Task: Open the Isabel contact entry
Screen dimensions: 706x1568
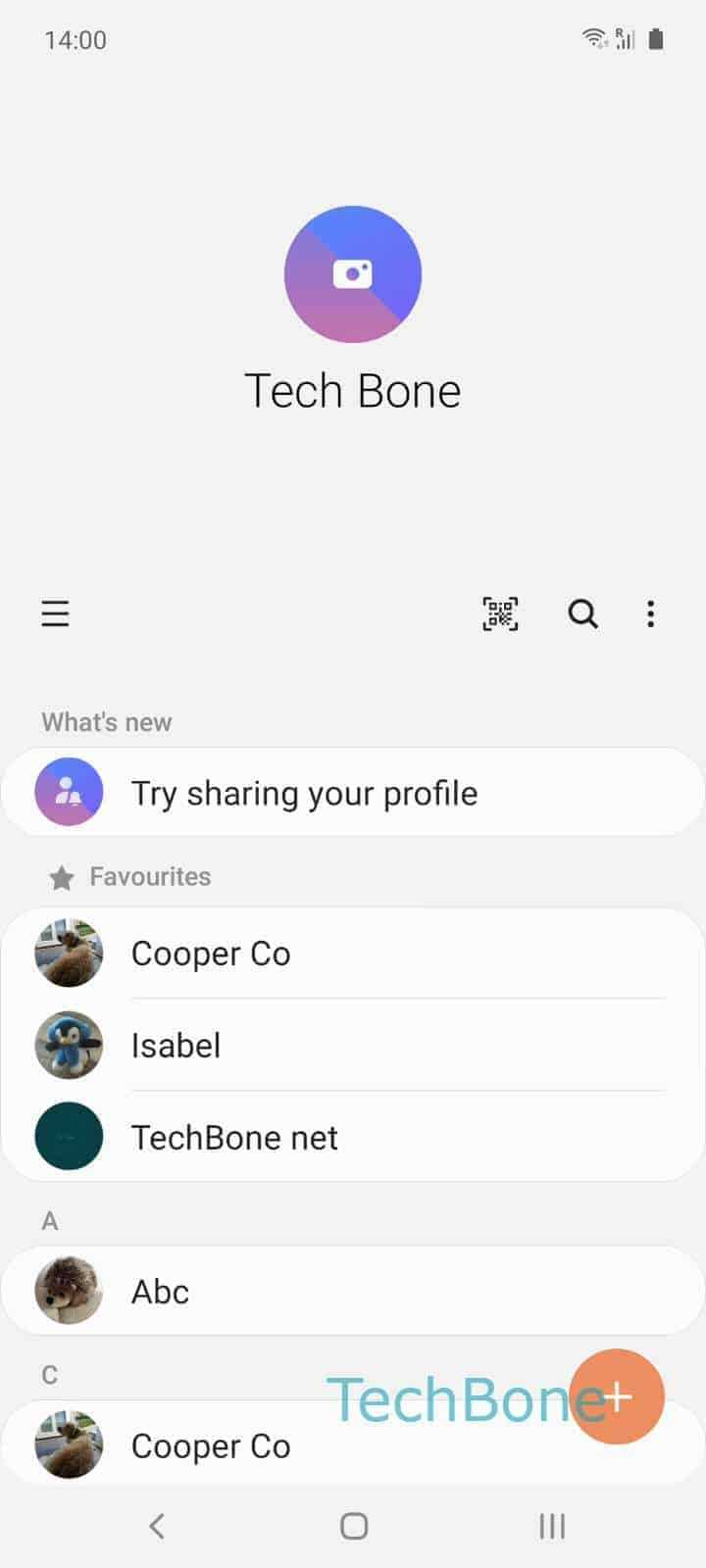Action: click(353, 1045)
